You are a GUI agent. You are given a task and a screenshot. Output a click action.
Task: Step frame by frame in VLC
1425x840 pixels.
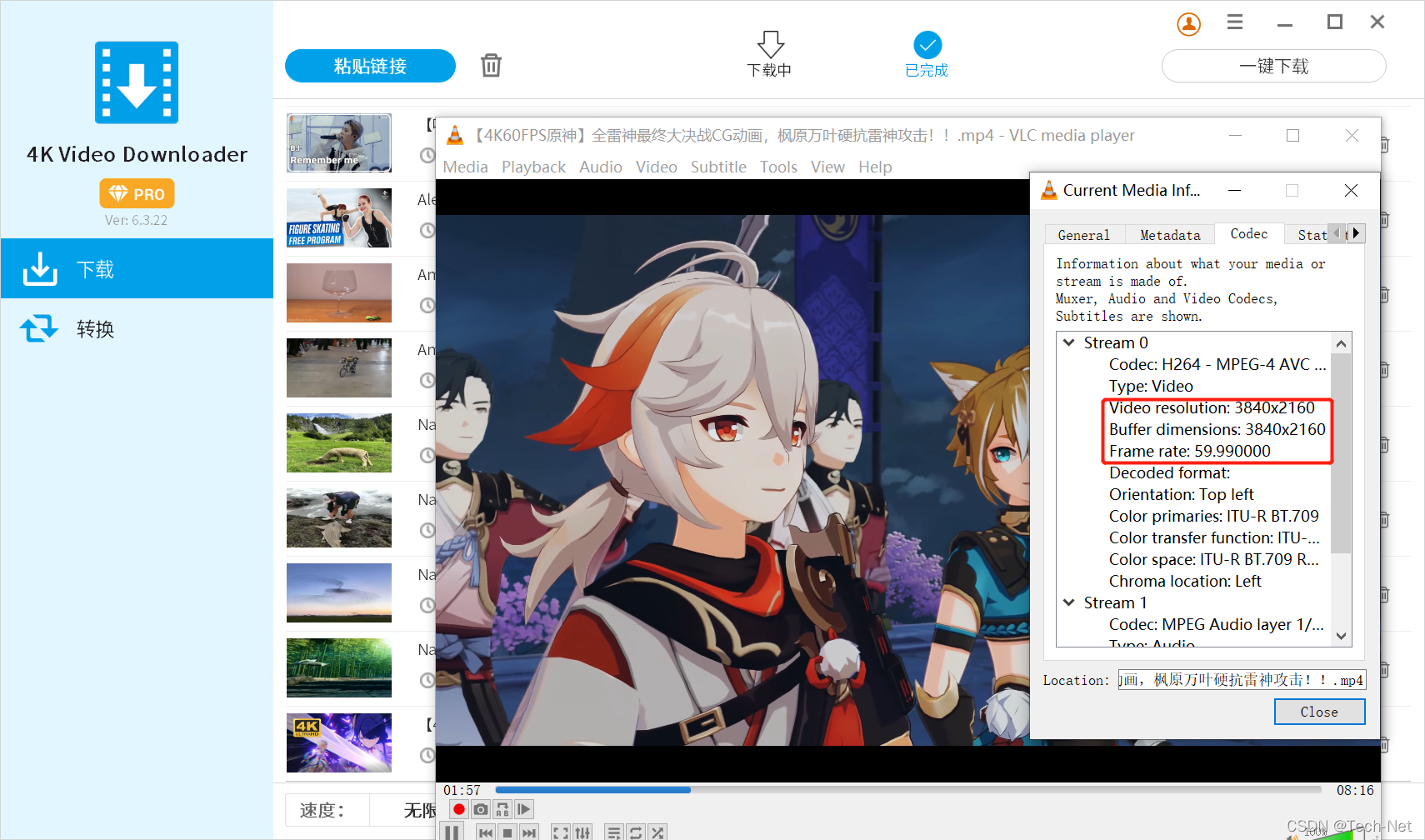tap(524, 809)
